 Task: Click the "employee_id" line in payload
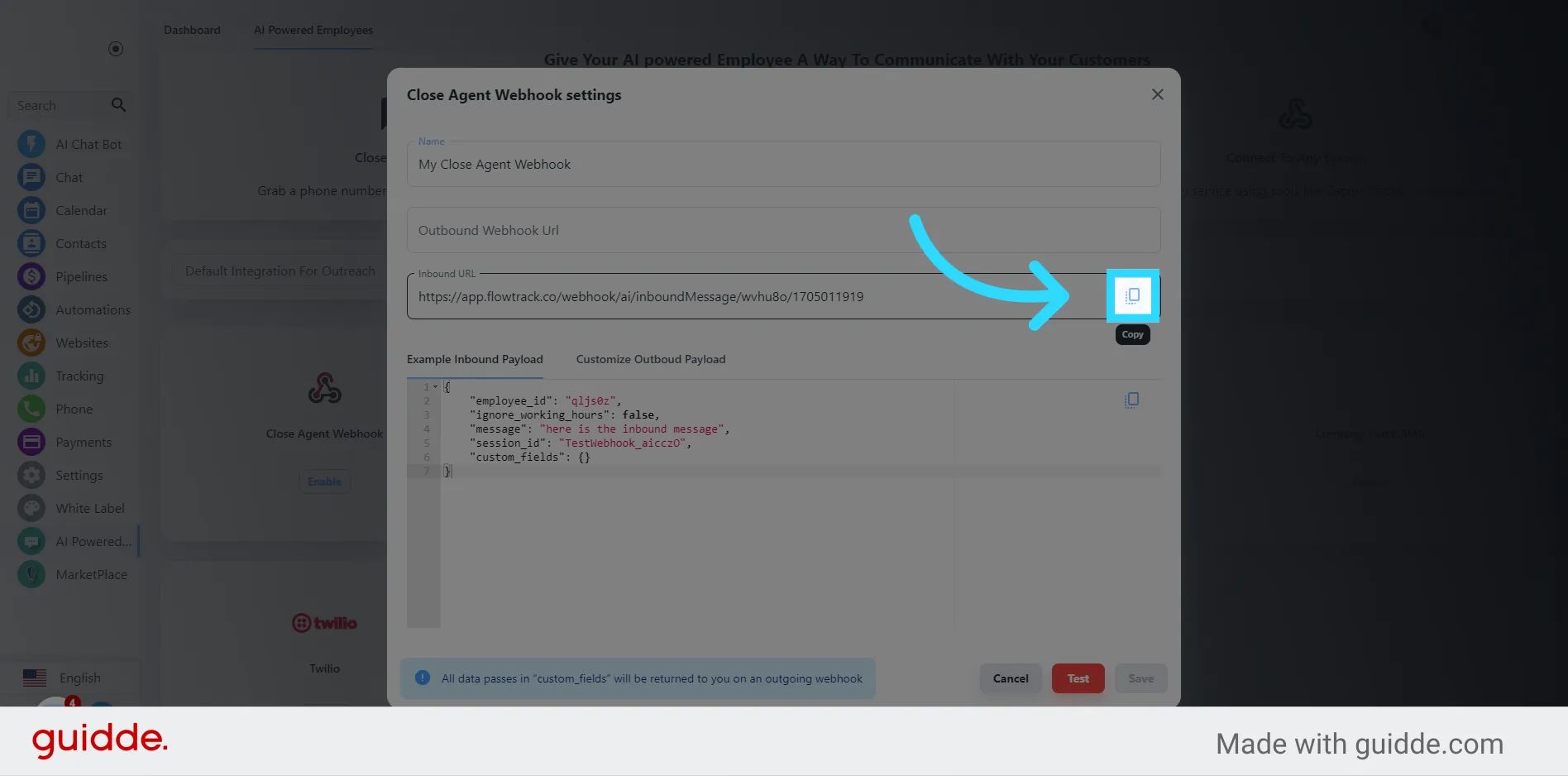point(545,400)
